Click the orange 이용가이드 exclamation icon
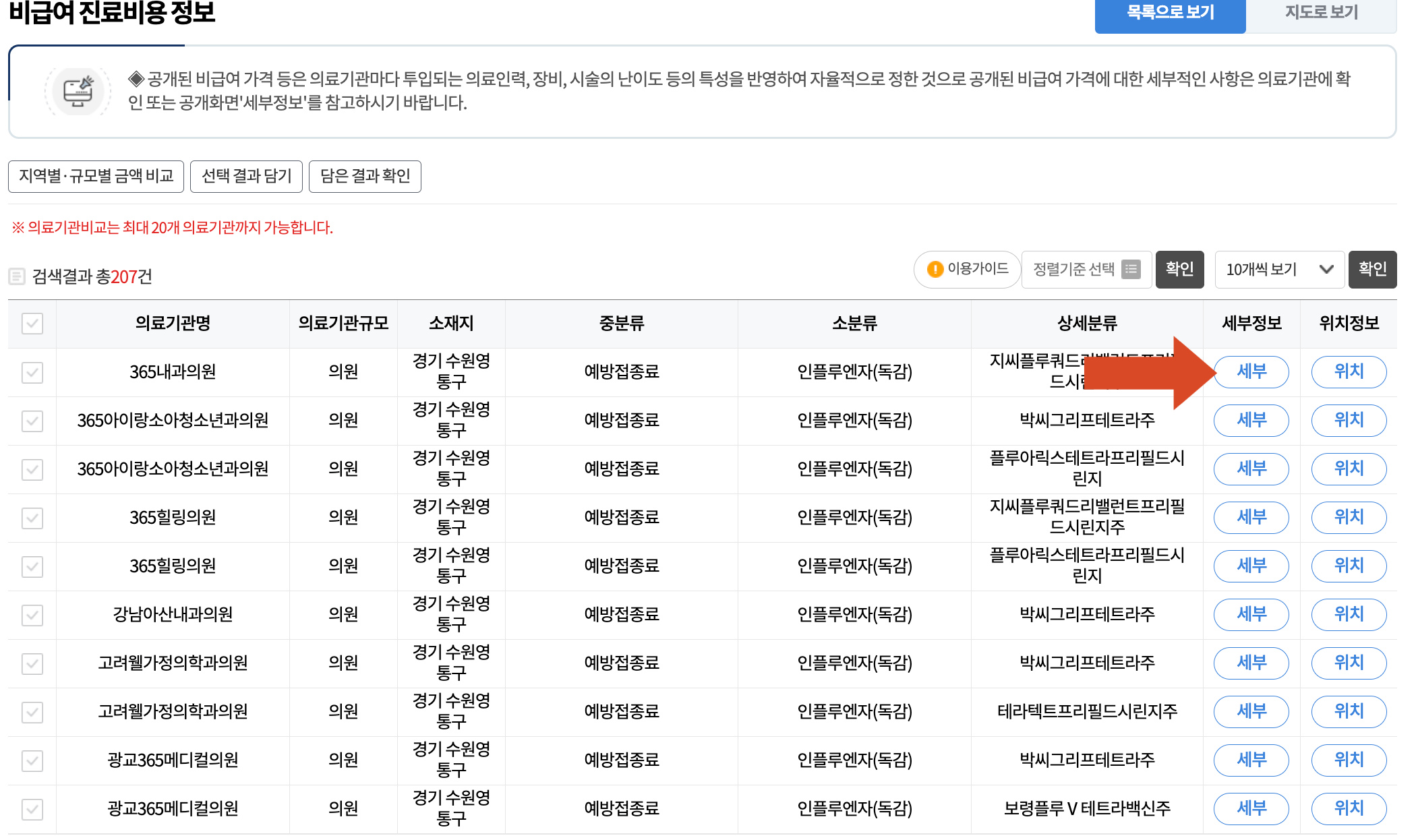The image size is (1416, 840). pyautogui.click(x=935, y=270)
